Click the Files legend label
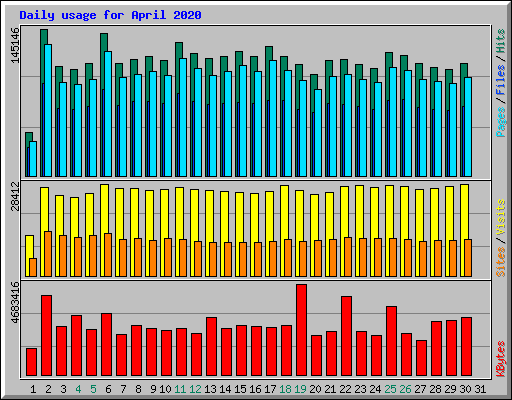 pyautogui.click(x=501, y=80)
